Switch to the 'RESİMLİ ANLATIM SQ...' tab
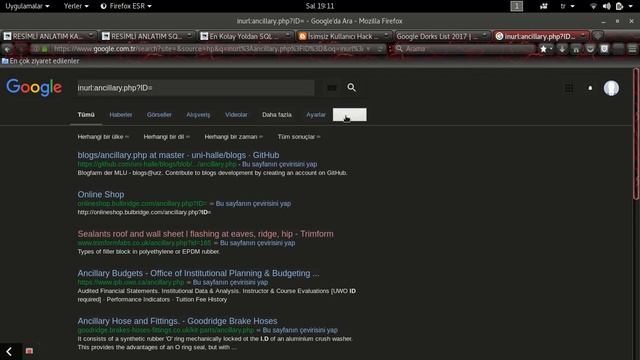The width and height of the screenshot is (640, 360). pos(147,36)
